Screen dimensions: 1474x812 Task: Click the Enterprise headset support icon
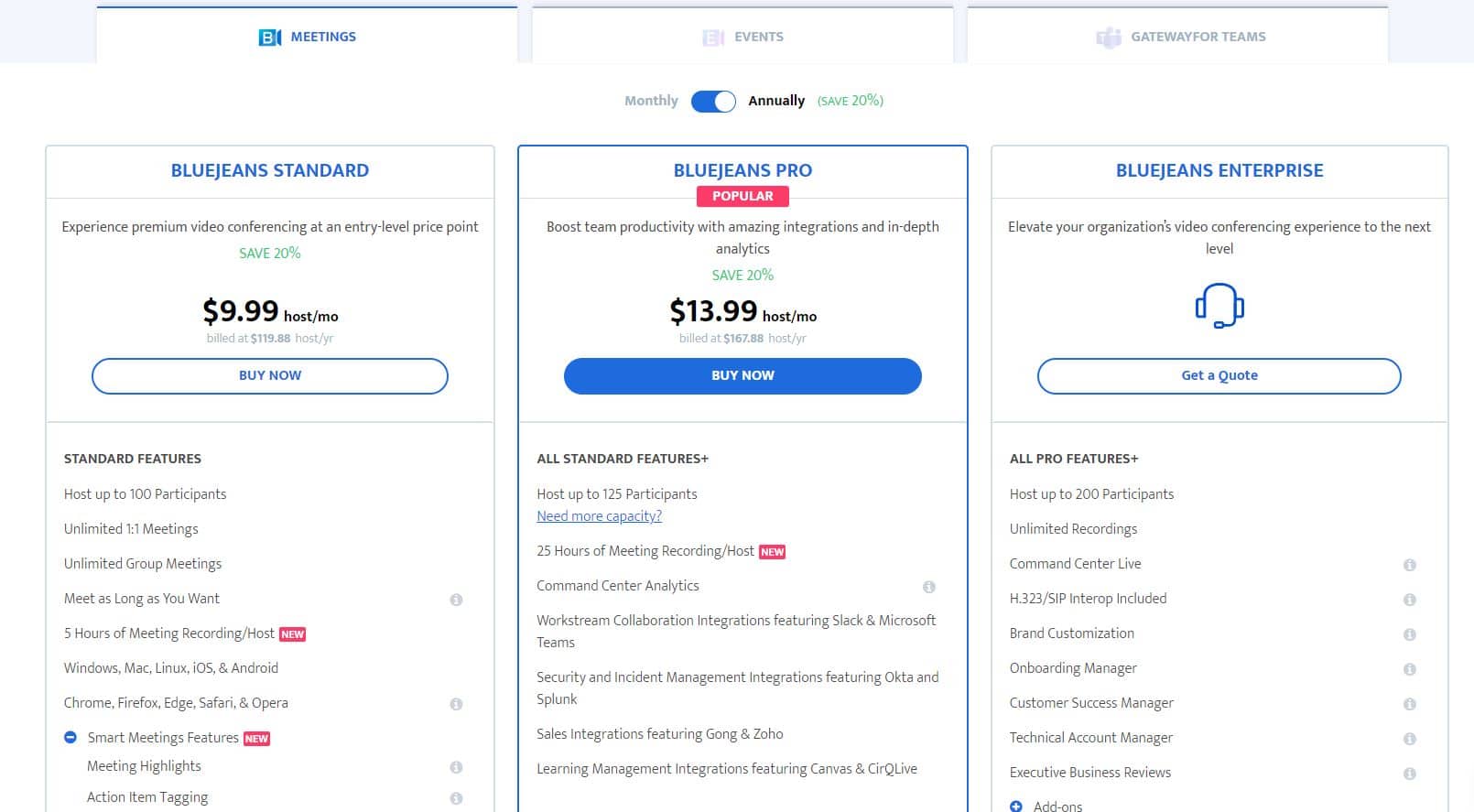pyautogui.click(x=1219, y=306)
